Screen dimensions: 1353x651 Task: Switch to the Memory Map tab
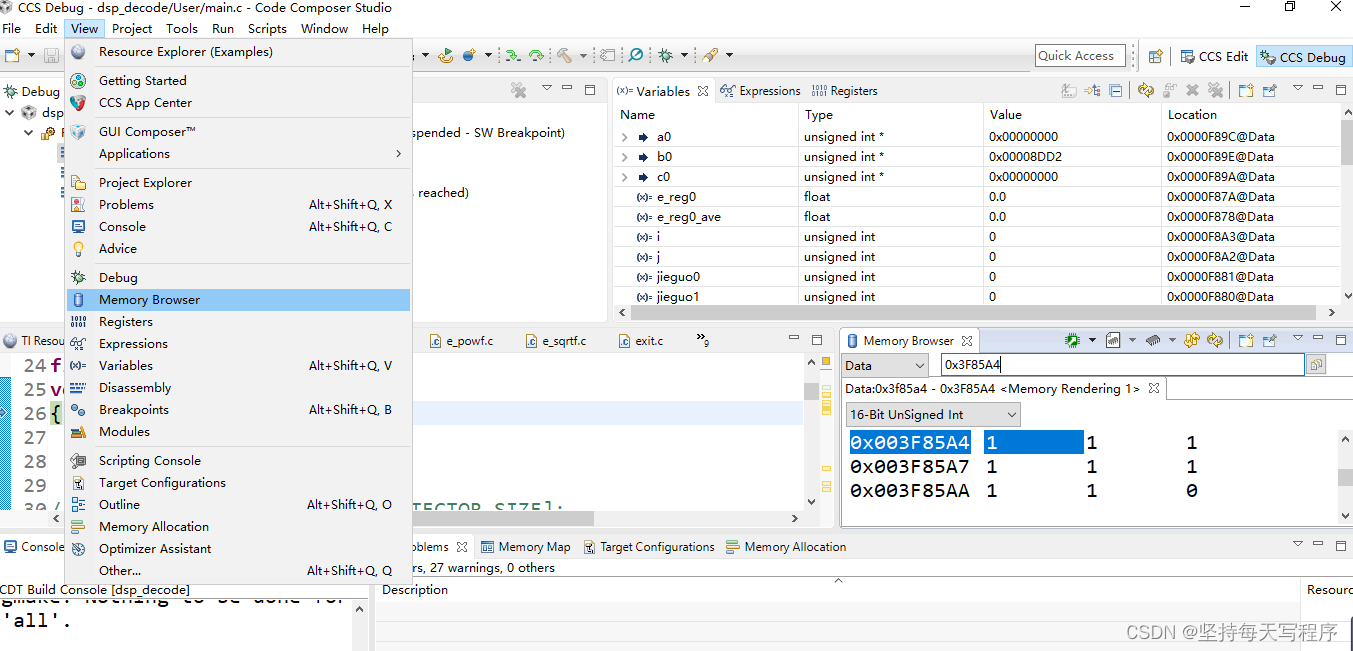[526, 547]
